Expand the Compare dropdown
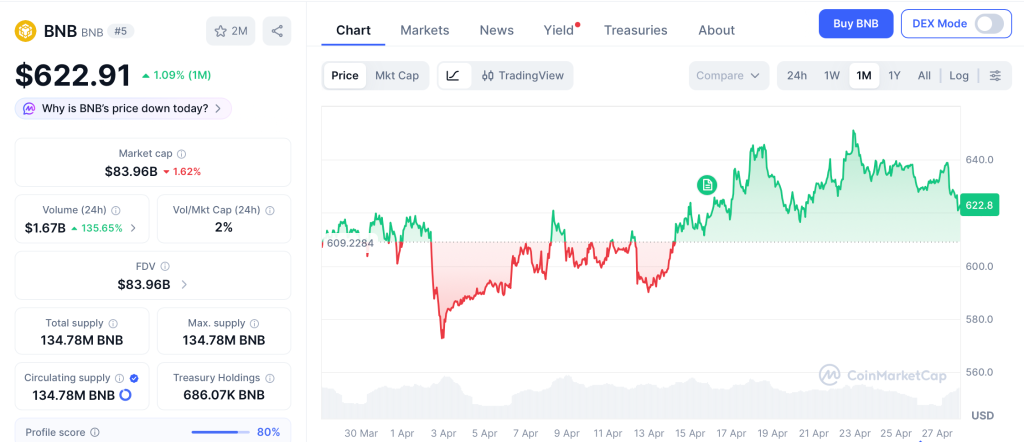Viewport: 1024px width, 442px height. point(729,76)
